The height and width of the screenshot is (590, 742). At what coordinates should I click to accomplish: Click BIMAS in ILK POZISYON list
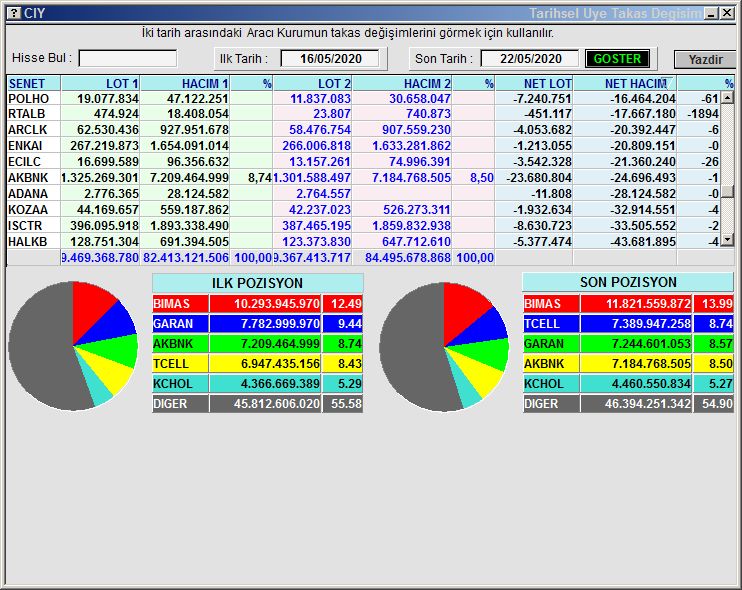click(x=180, y=304)
